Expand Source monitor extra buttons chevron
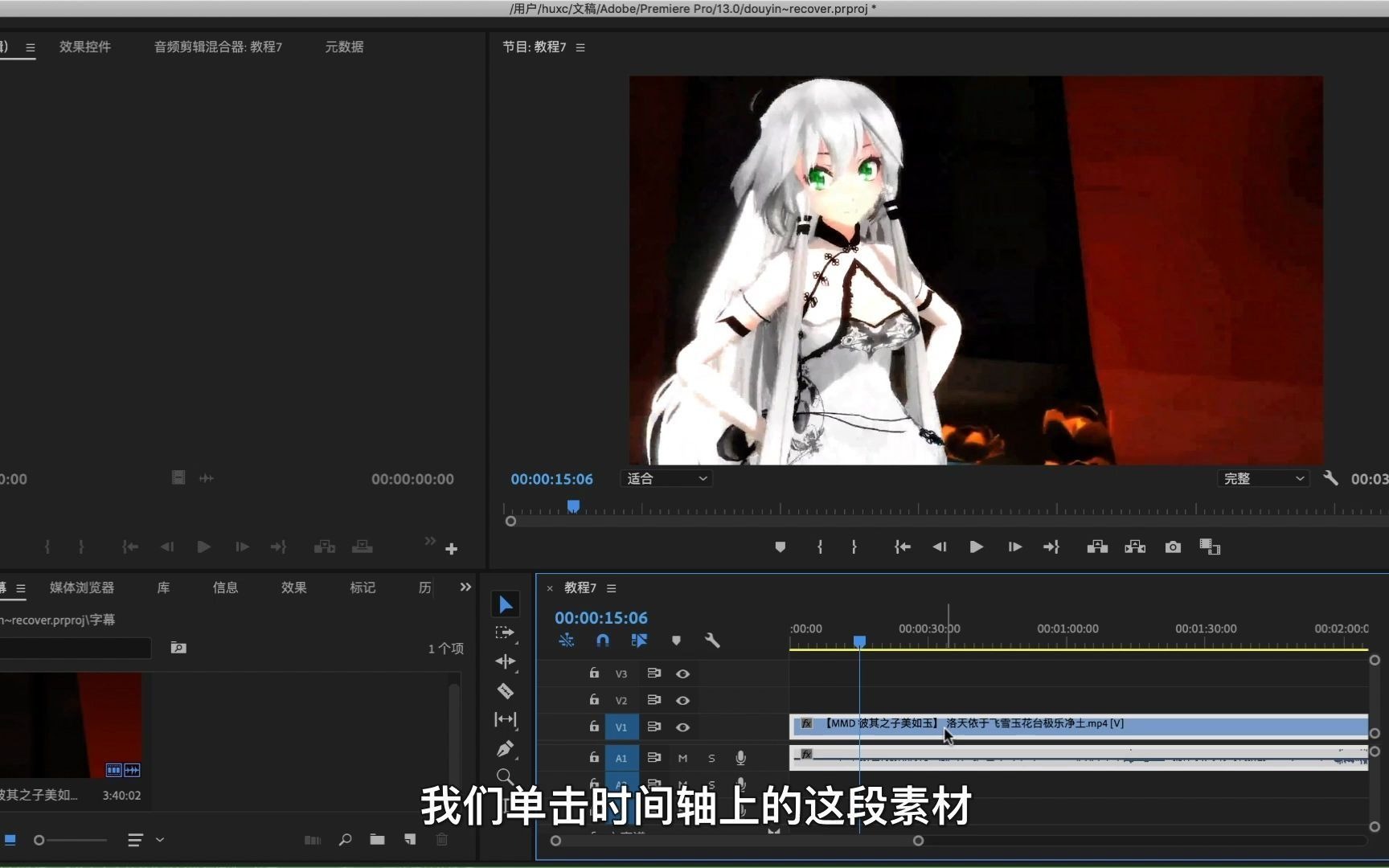Screen dimensions: 1389x868 430,541
